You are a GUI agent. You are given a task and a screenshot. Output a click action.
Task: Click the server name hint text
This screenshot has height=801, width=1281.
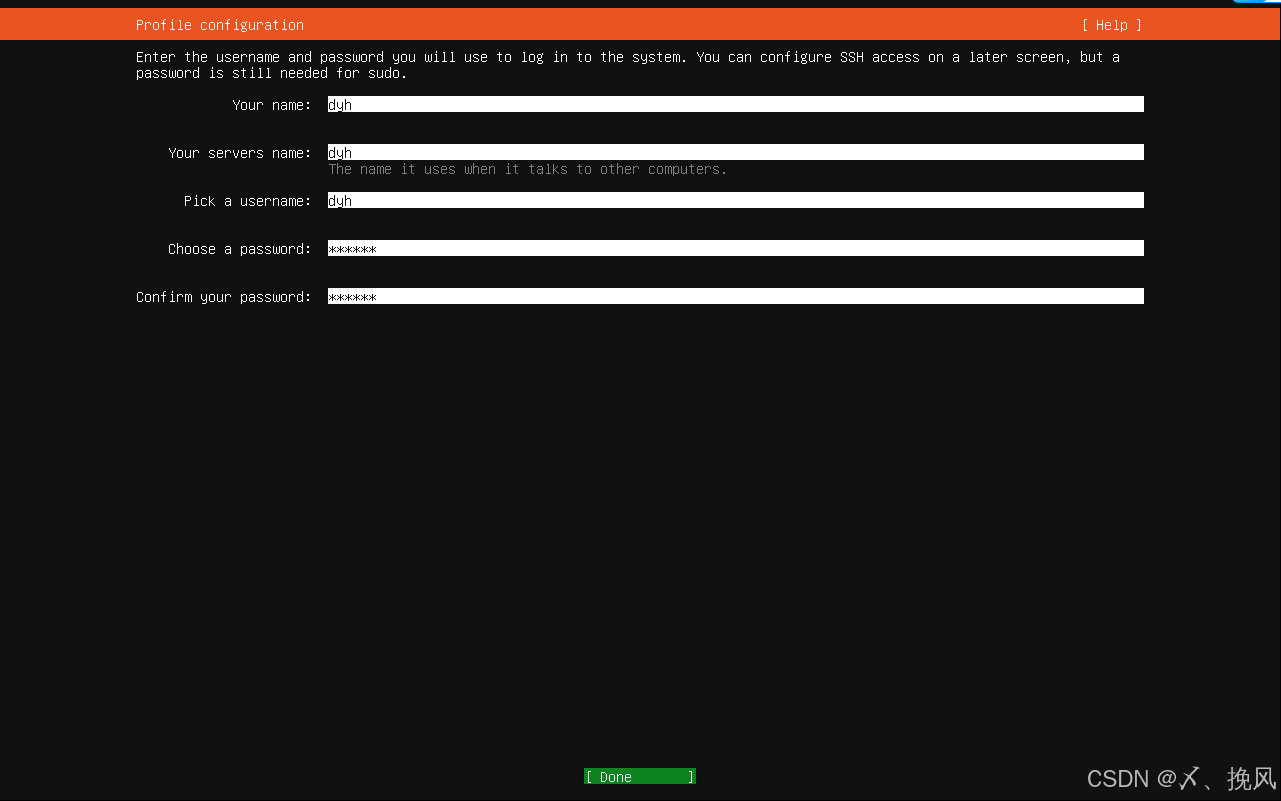(x=527, y=169)
